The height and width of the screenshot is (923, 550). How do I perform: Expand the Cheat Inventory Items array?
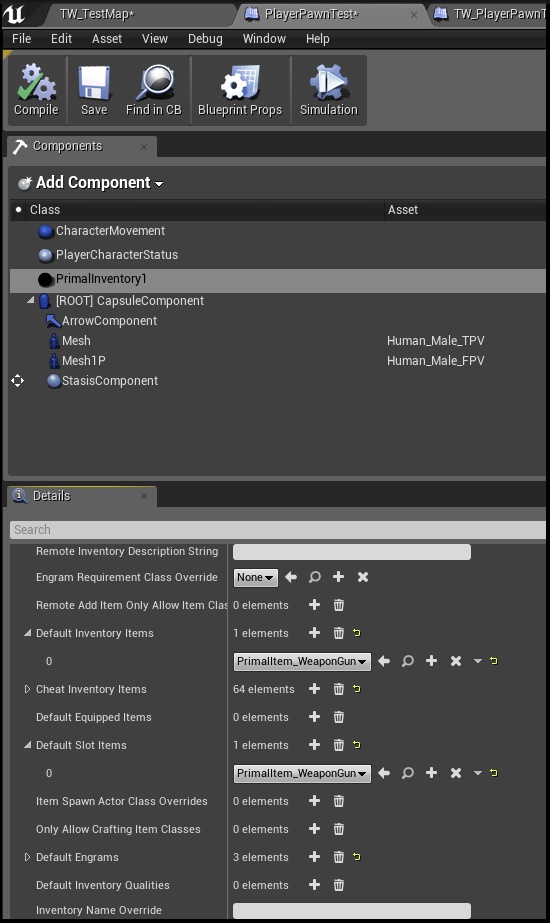[27, 689]
